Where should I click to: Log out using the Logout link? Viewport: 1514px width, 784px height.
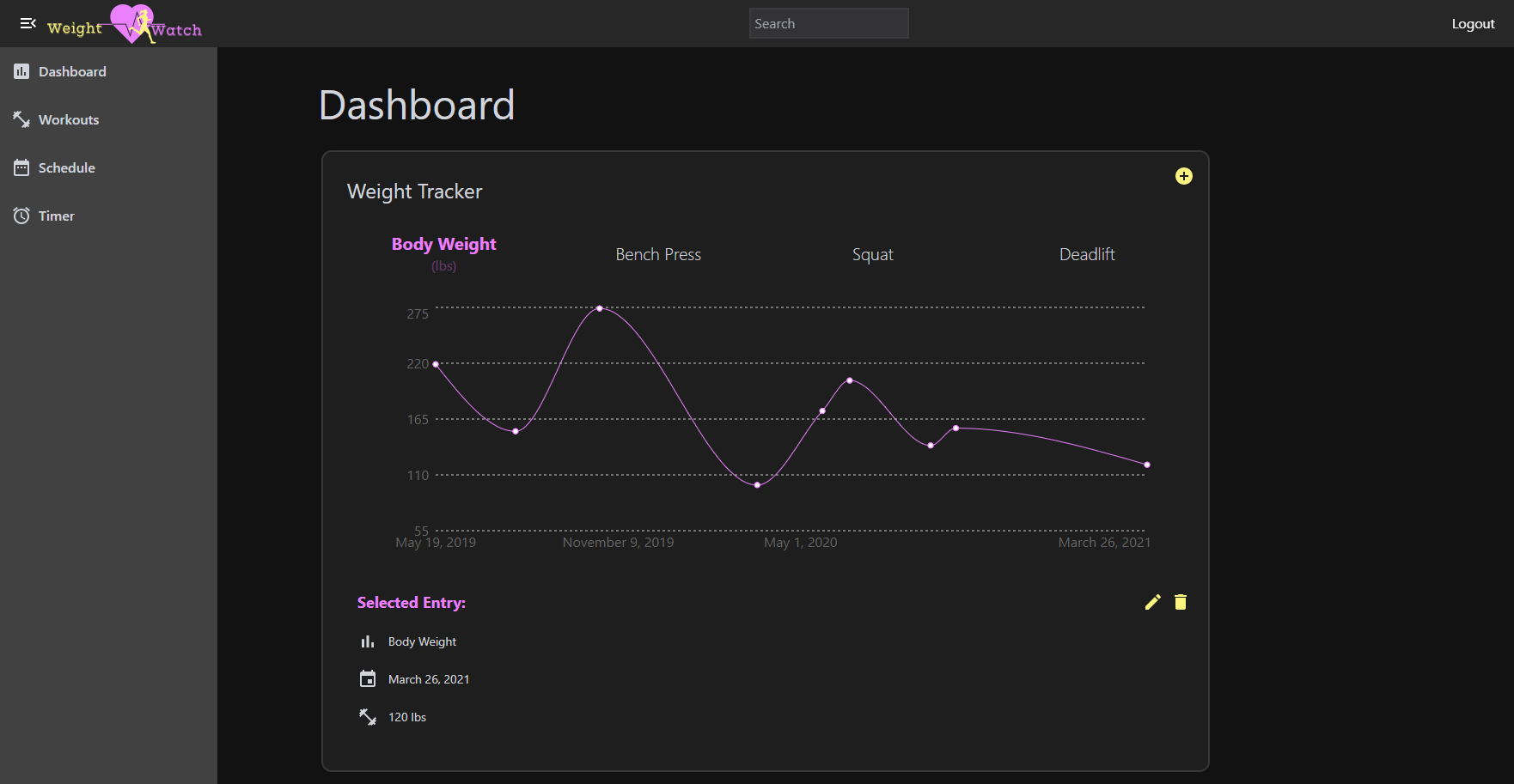(1473, 24)
